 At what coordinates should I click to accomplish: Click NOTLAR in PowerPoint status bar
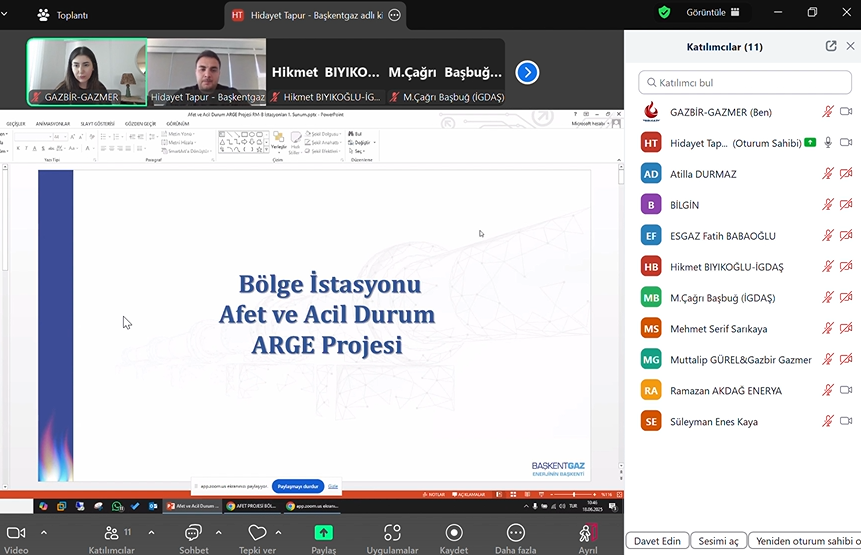pos(434,495)
